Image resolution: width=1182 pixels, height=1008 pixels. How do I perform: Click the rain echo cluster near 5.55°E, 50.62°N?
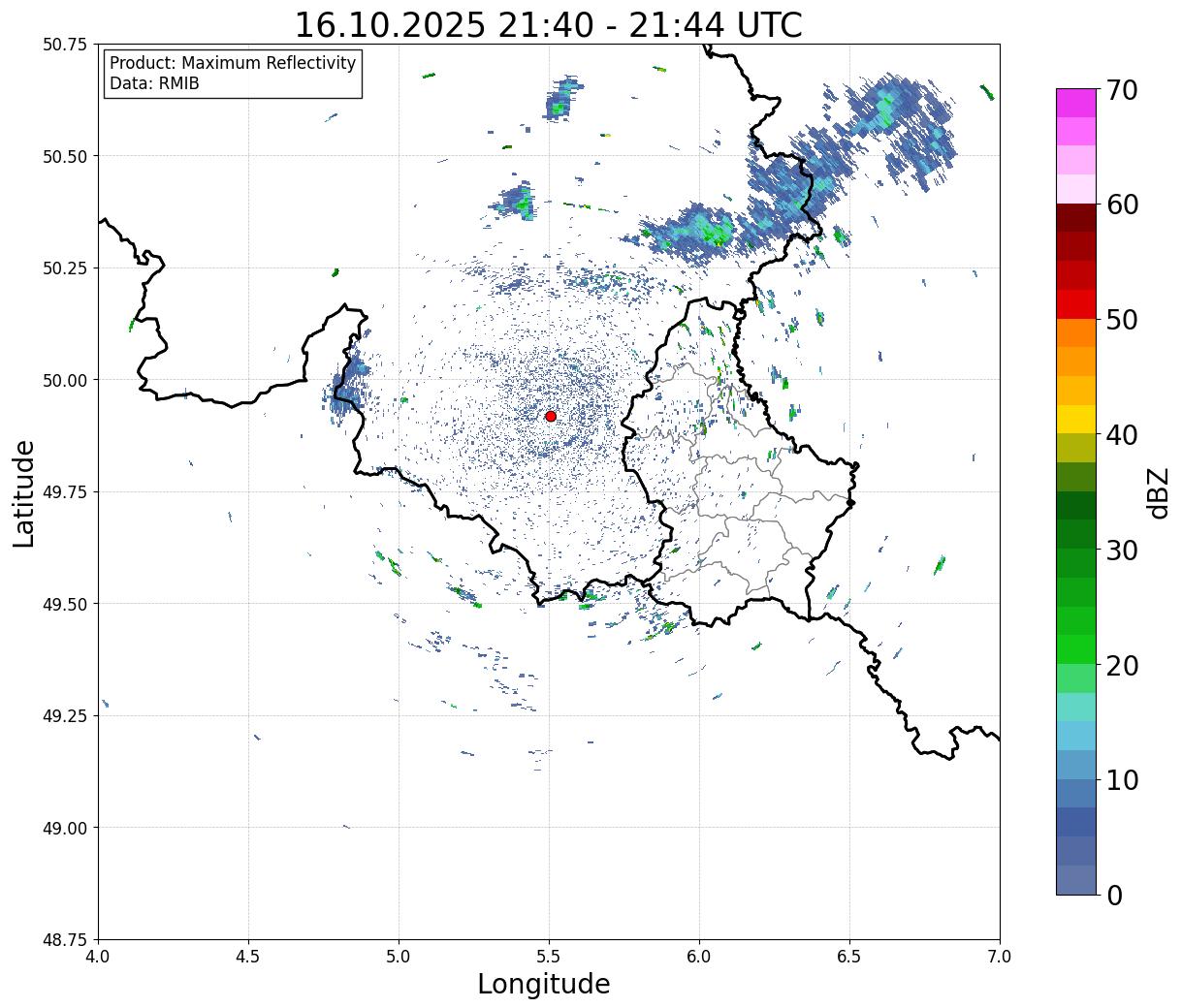[561, 99]
